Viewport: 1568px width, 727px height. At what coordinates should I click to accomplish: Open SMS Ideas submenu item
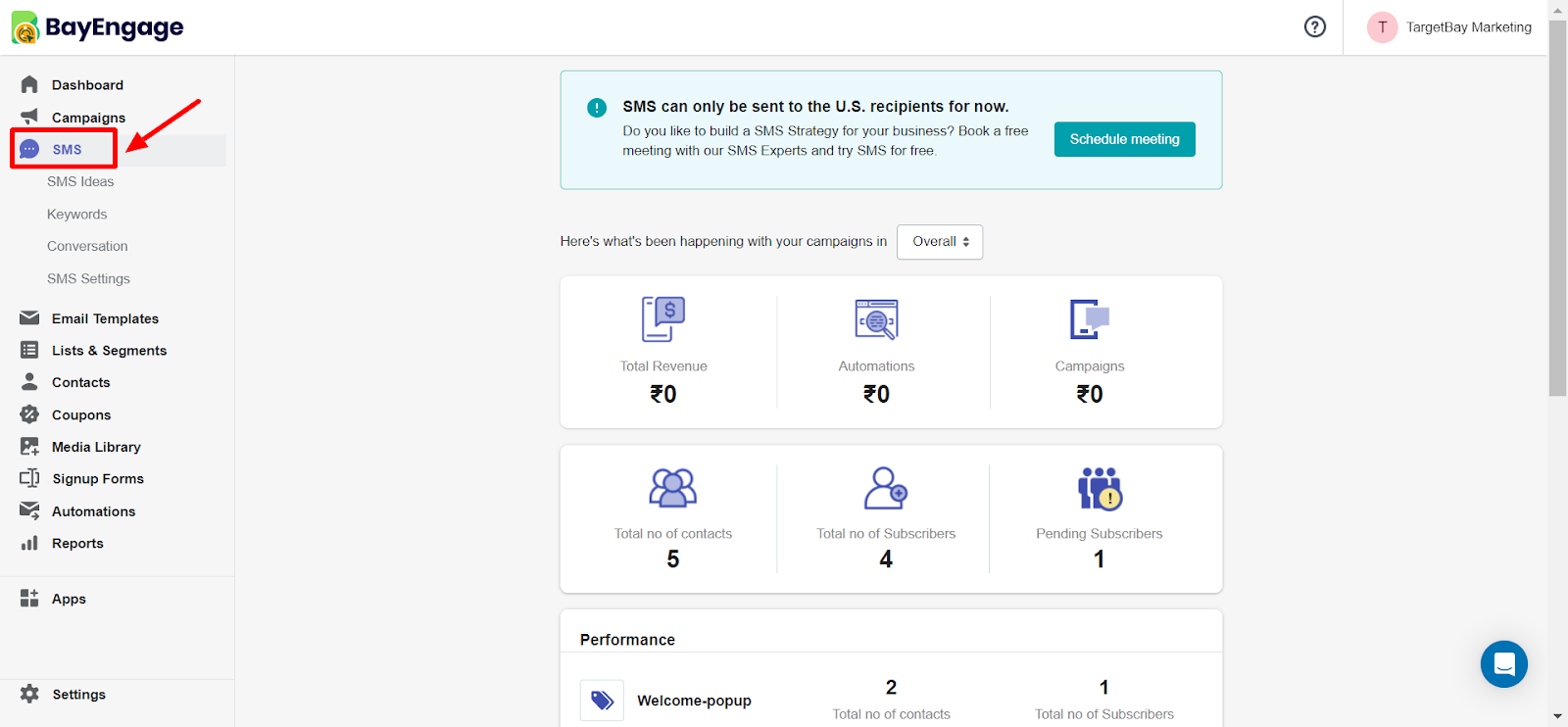[80, 181]
